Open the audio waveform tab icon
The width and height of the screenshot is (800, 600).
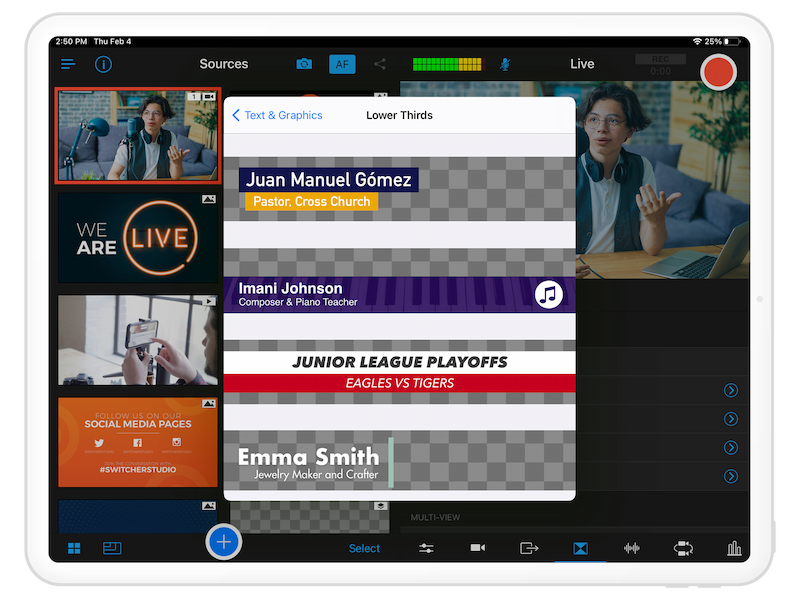632,548
